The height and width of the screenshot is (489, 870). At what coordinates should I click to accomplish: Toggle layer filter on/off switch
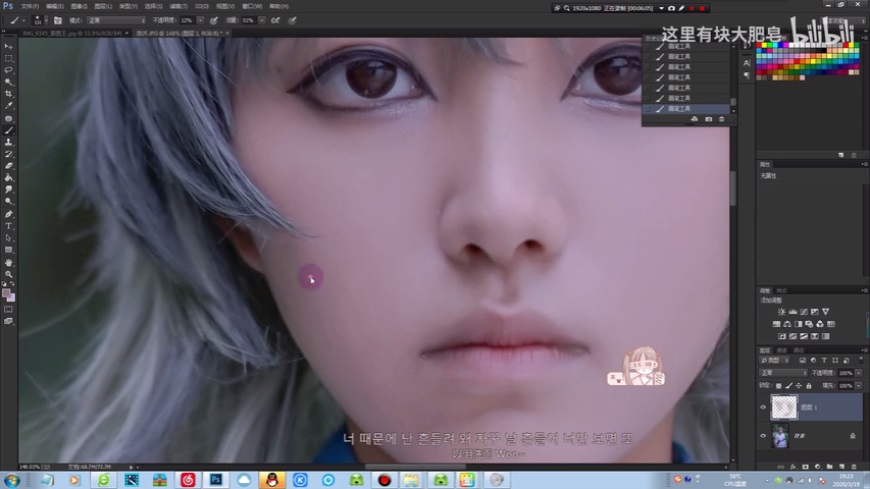point(861,361)
